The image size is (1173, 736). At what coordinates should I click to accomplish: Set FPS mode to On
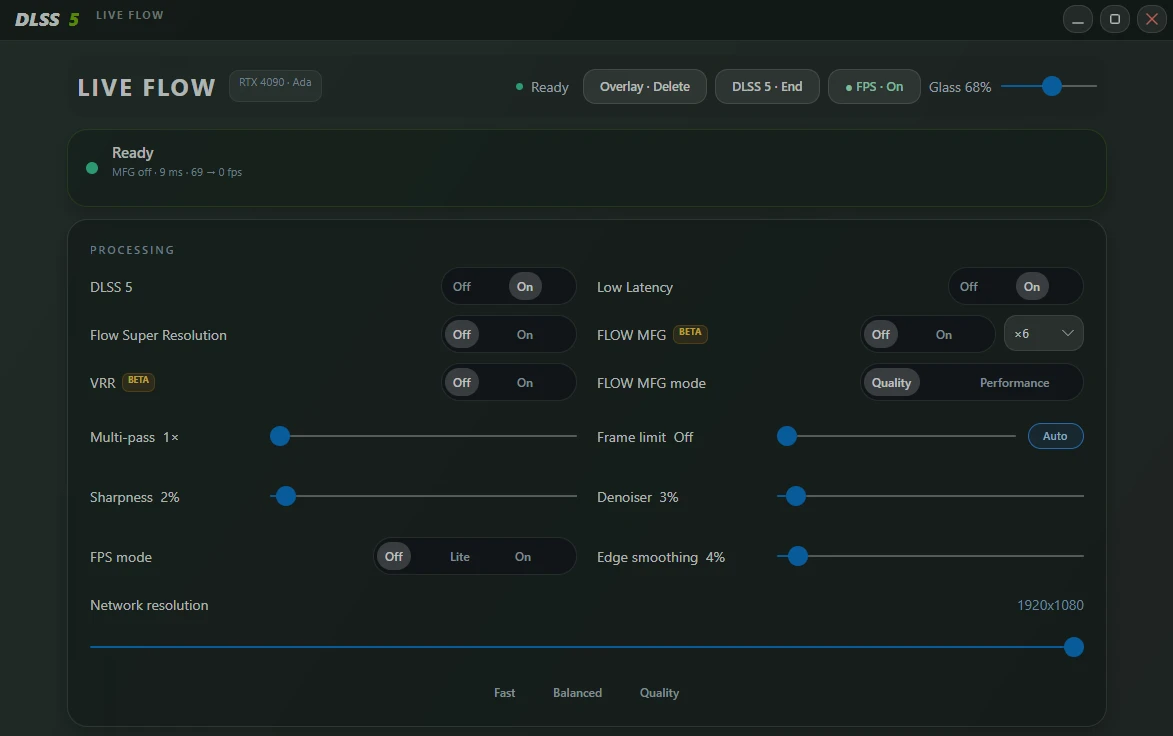523,556
